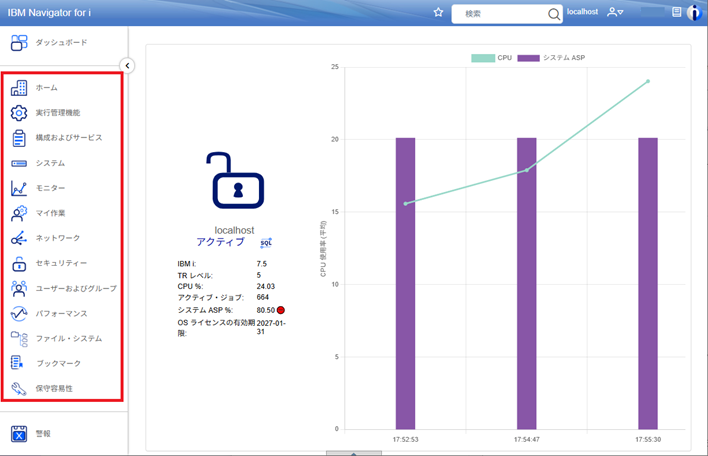Click the localhost label in header
Screen dimensions: 708x456
(x=582, y=12)
